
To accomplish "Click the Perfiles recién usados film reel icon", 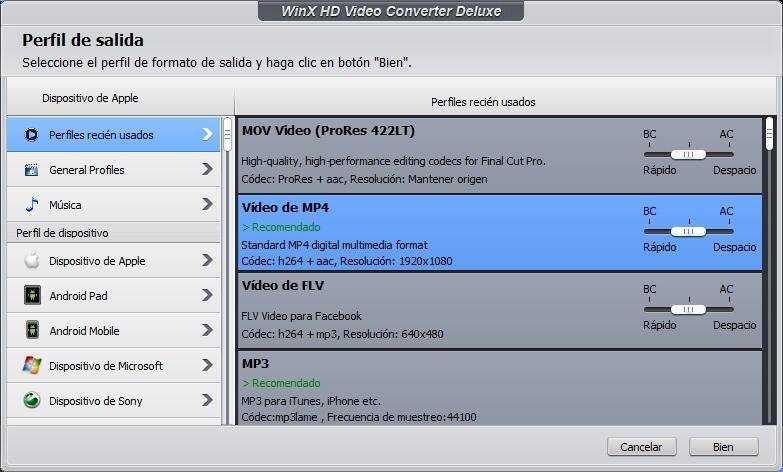I will (31, 135).
